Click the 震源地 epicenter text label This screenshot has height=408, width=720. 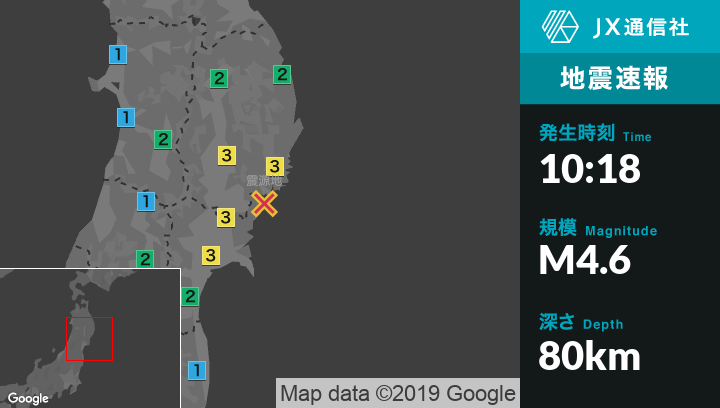(x=265, y=181)
